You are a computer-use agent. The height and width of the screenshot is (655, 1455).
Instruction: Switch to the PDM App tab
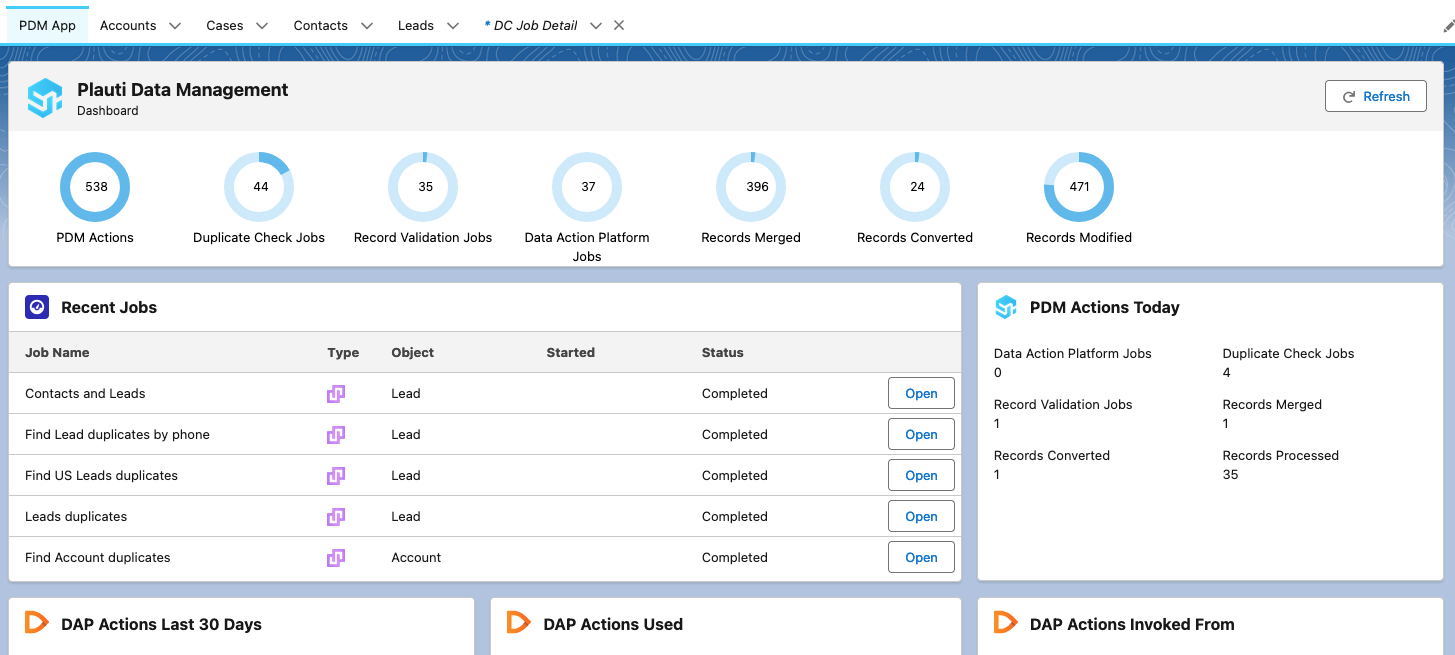47,26
